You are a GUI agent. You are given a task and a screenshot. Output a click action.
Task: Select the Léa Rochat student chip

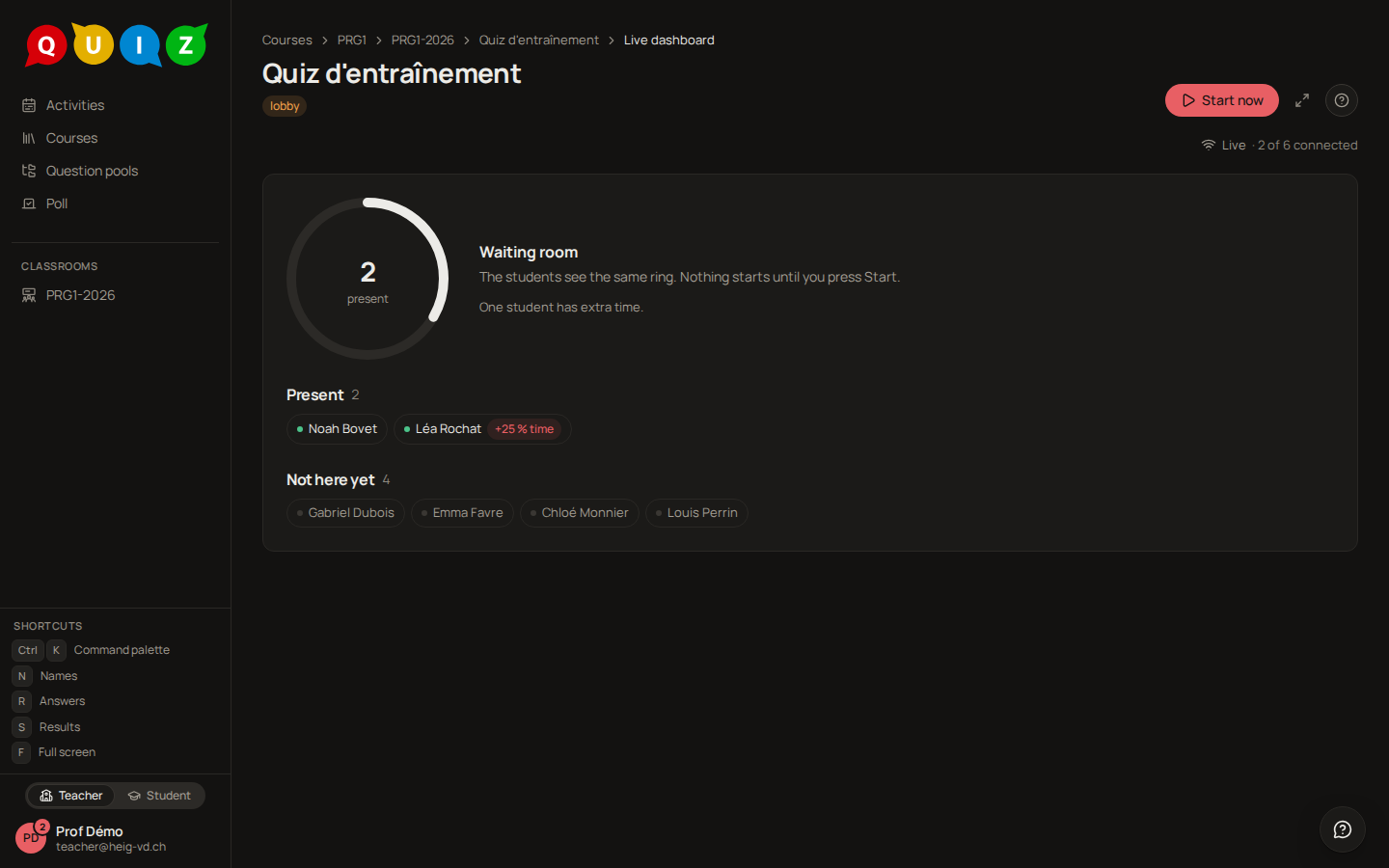[482, 429]
